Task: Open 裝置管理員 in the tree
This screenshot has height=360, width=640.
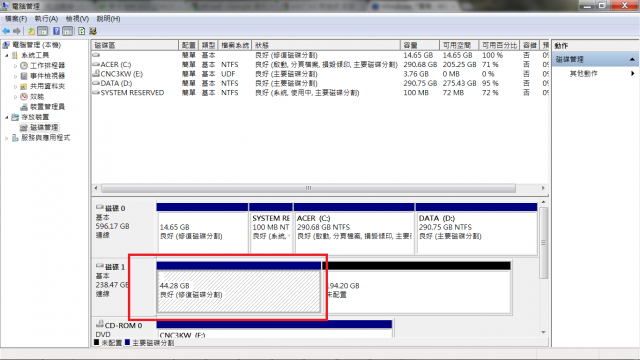Action: 47,107
